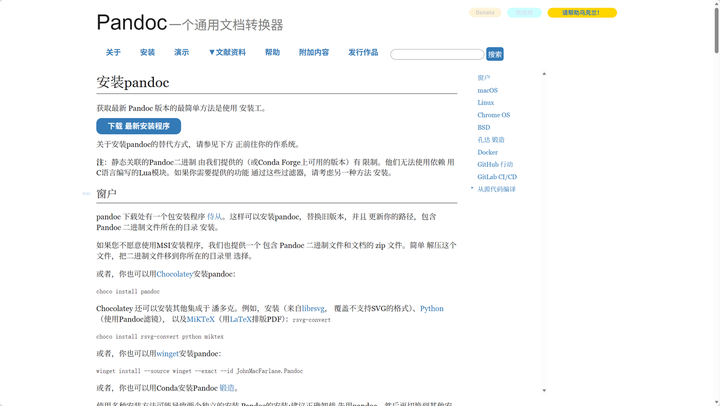
Task: Jump to macOS section in sidebar
Action: pos(487,90)
